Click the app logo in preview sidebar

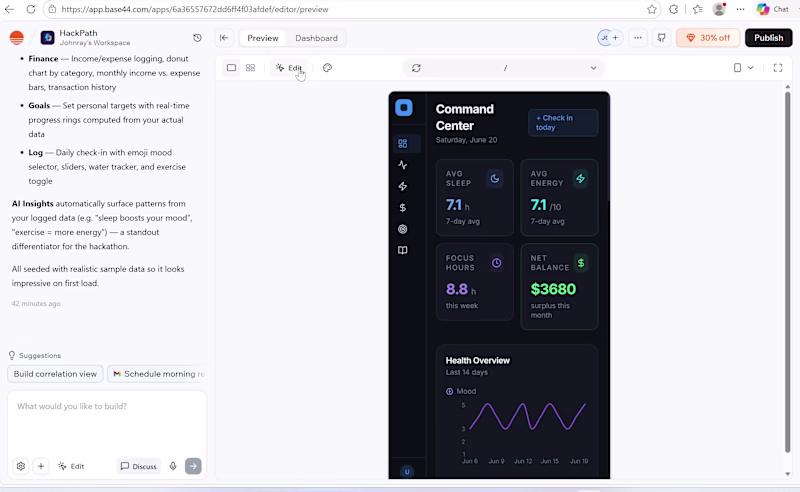[404, 108]
